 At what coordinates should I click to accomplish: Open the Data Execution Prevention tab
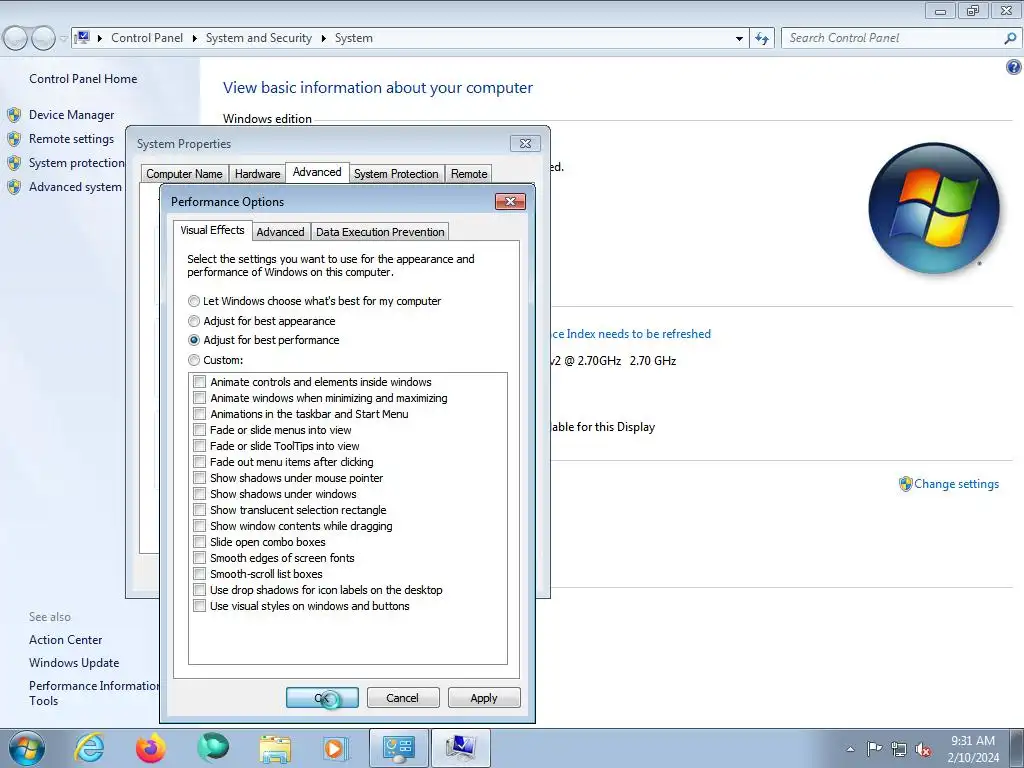(x=380, y=232)
